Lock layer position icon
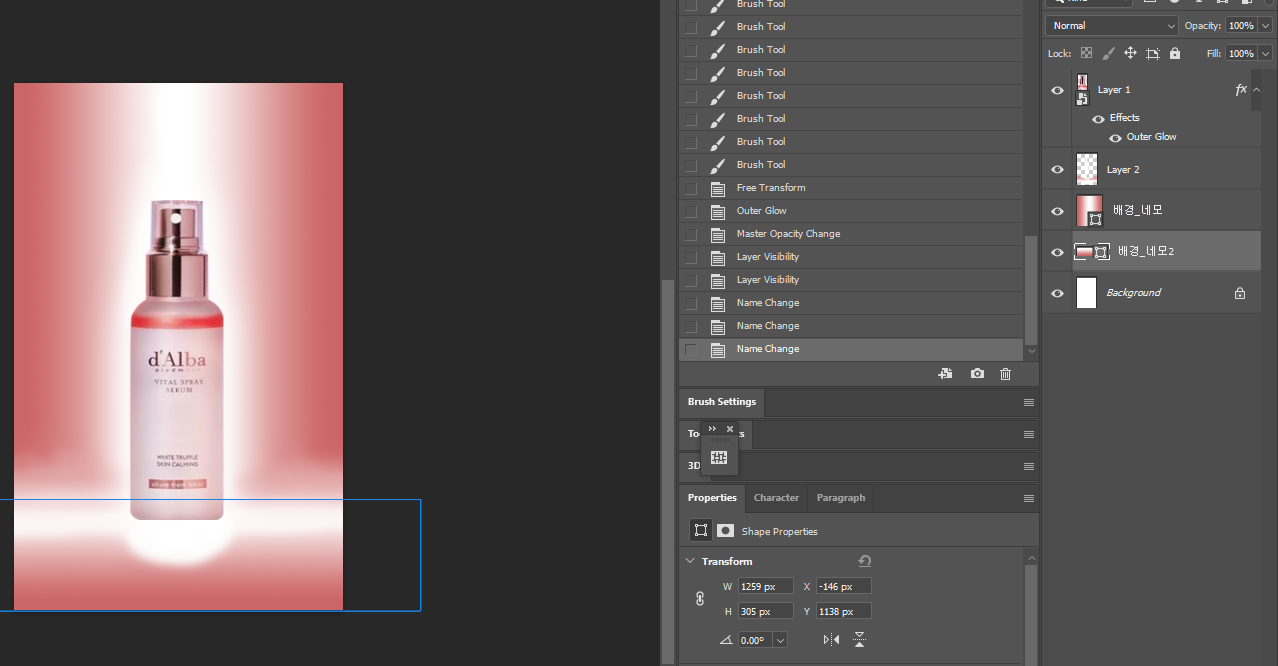The image size is (1278, 666). (1130, 53)
